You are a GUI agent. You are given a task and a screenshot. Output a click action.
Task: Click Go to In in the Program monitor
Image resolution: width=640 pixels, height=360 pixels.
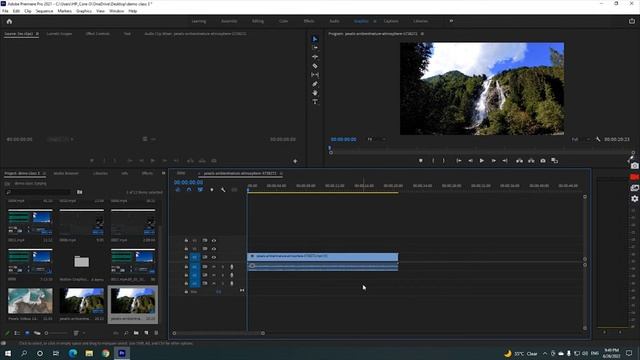coord(458,161)
